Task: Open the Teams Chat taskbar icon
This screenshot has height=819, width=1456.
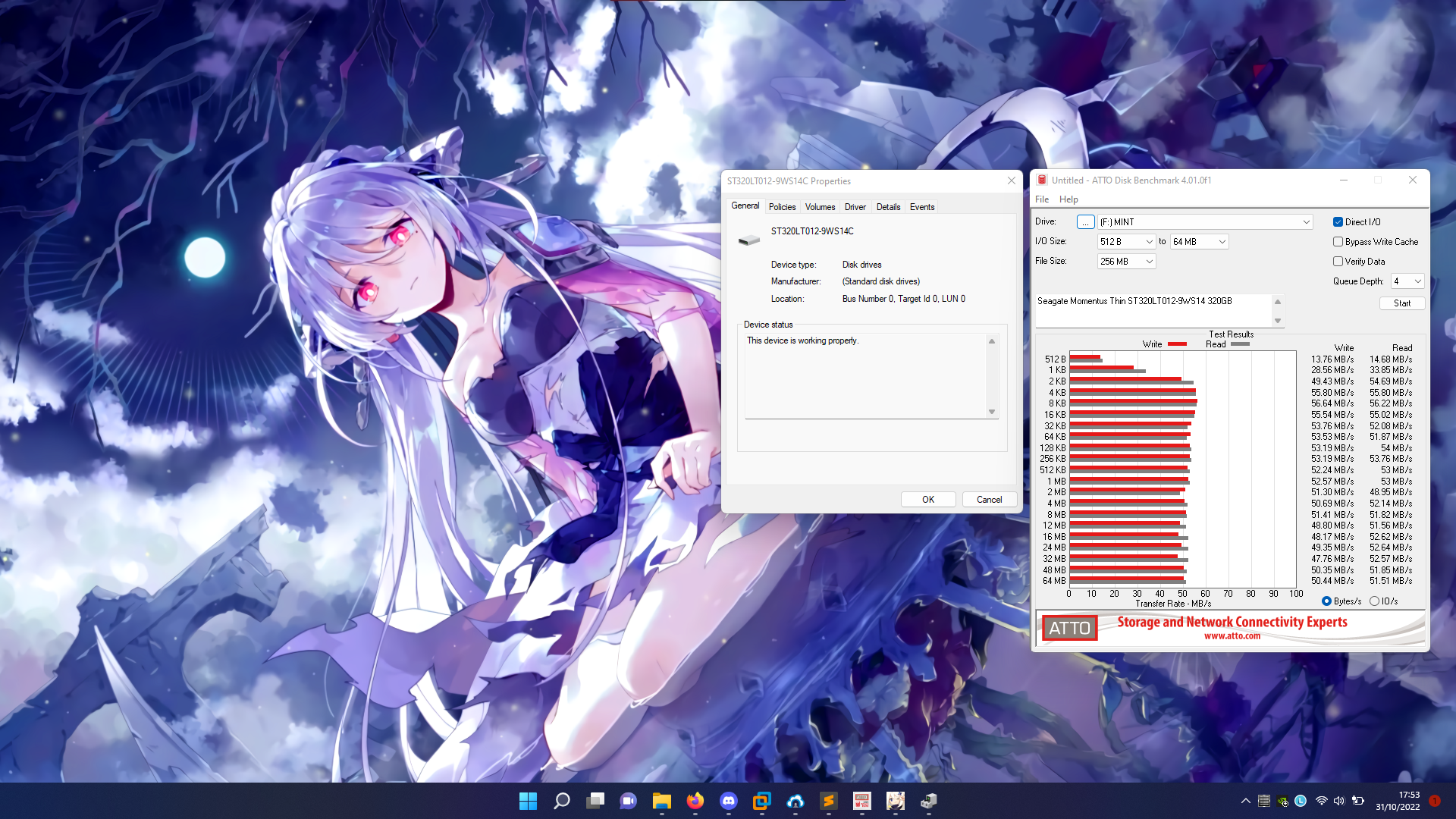Action: click(x=629, y=801)
